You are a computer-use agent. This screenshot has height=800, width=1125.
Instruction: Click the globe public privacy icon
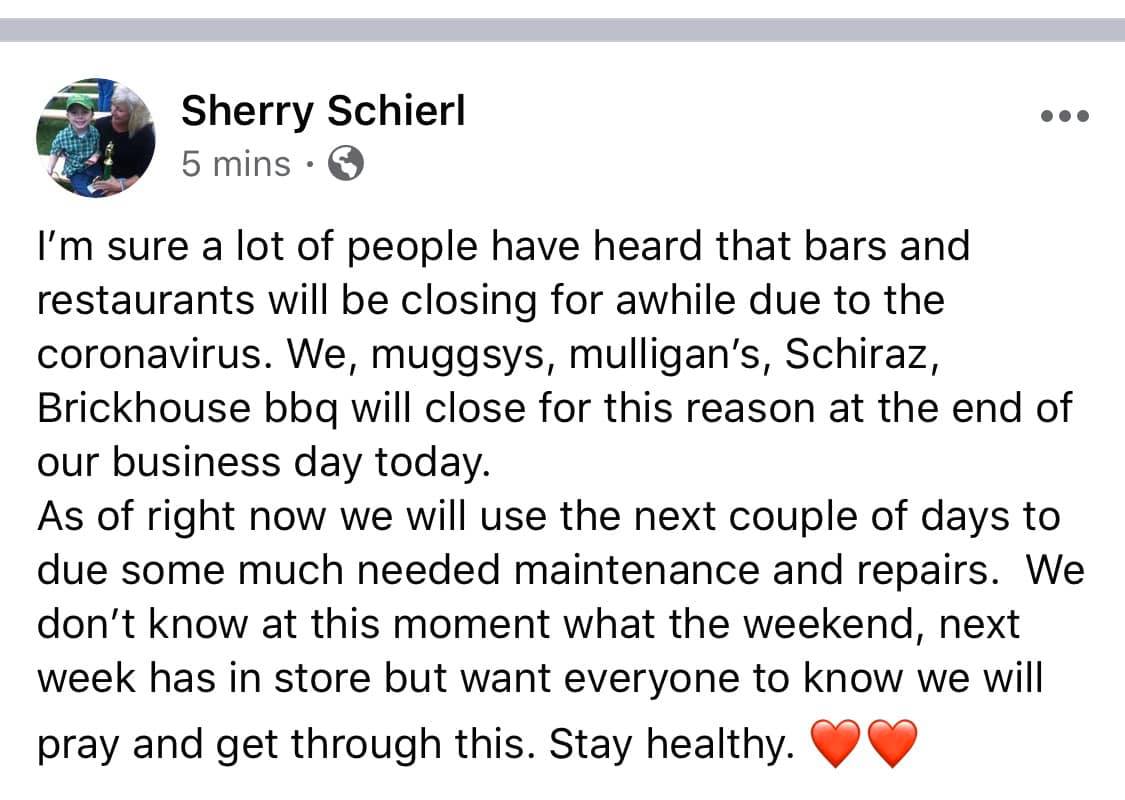tap(346, 163)
